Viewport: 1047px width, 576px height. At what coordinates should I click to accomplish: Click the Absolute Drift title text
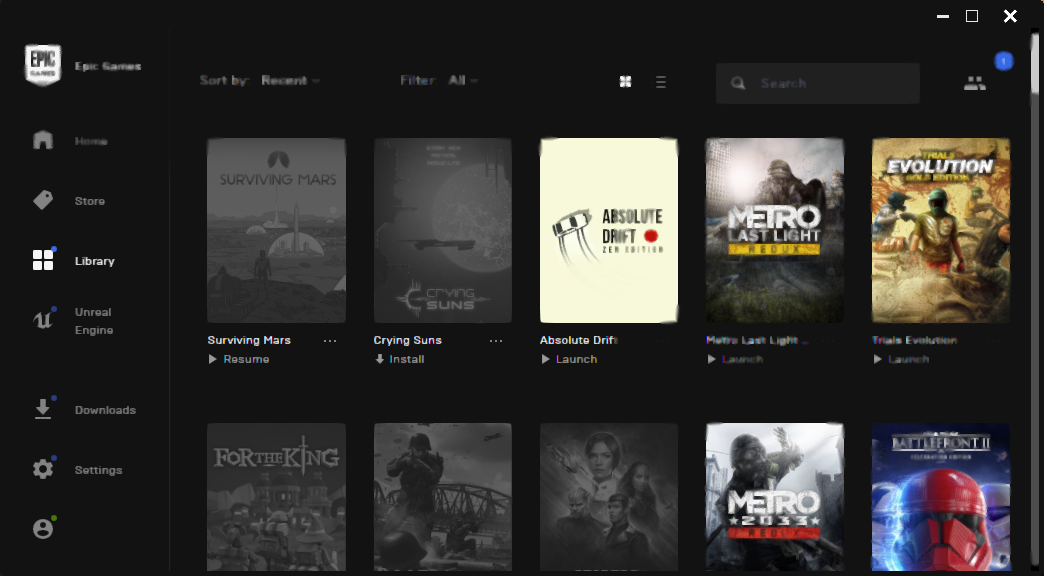pos(578,340)
